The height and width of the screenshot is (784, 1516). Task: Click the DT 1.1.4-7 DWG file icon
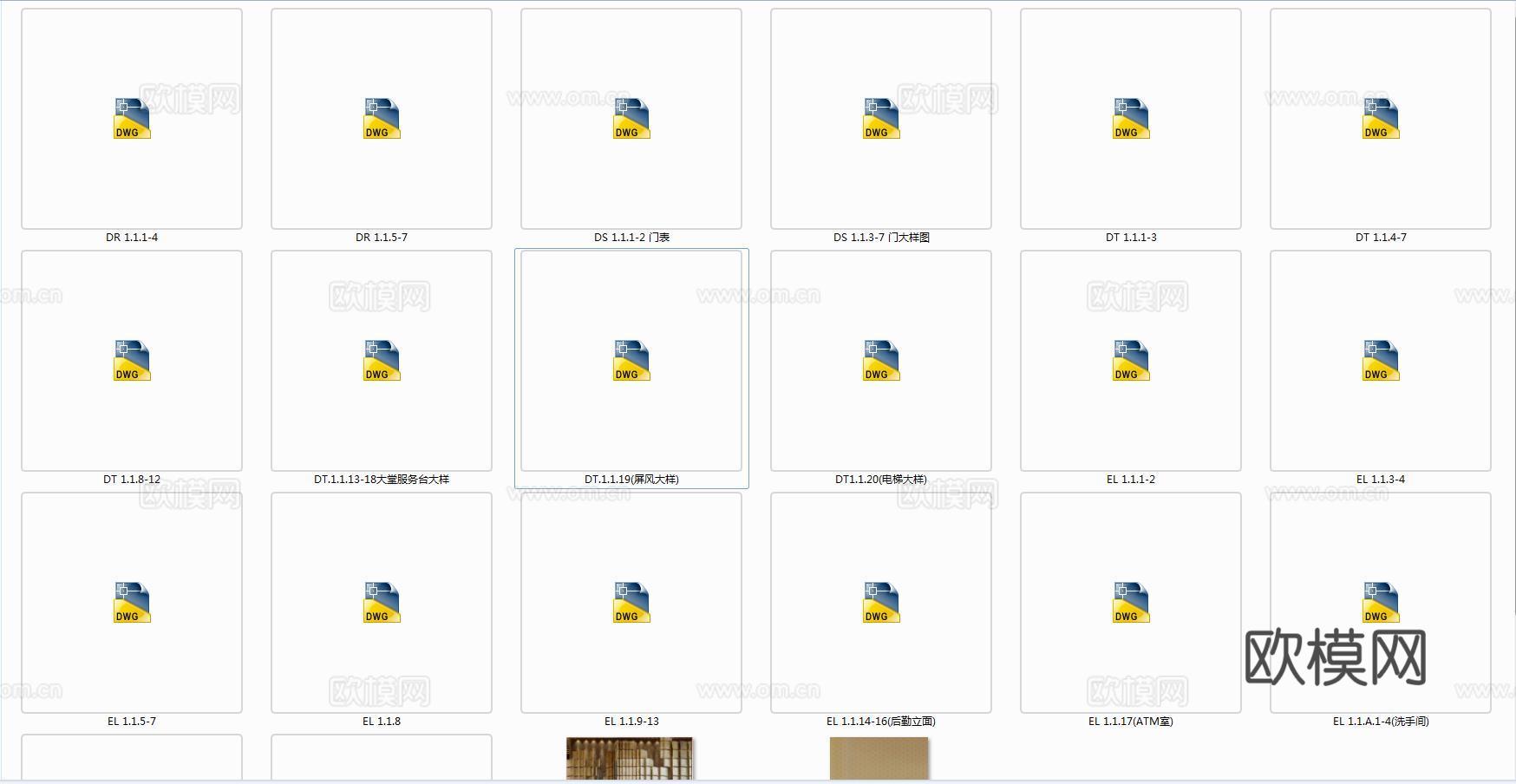1381,119
